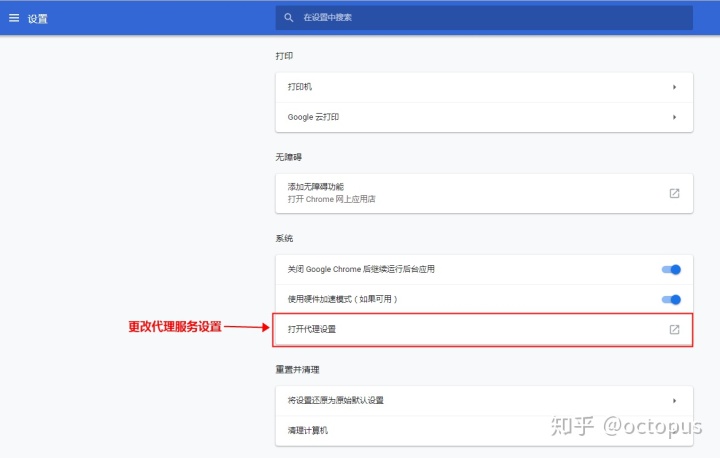
Task: Open 清理计算机 cleanup row
Action: pos(484,430)
